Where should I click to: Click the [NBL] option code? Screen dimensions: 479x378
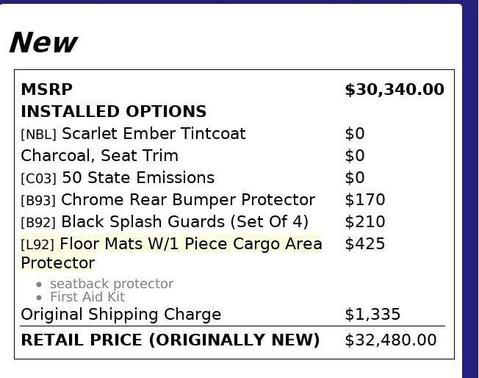click(39, 134)
